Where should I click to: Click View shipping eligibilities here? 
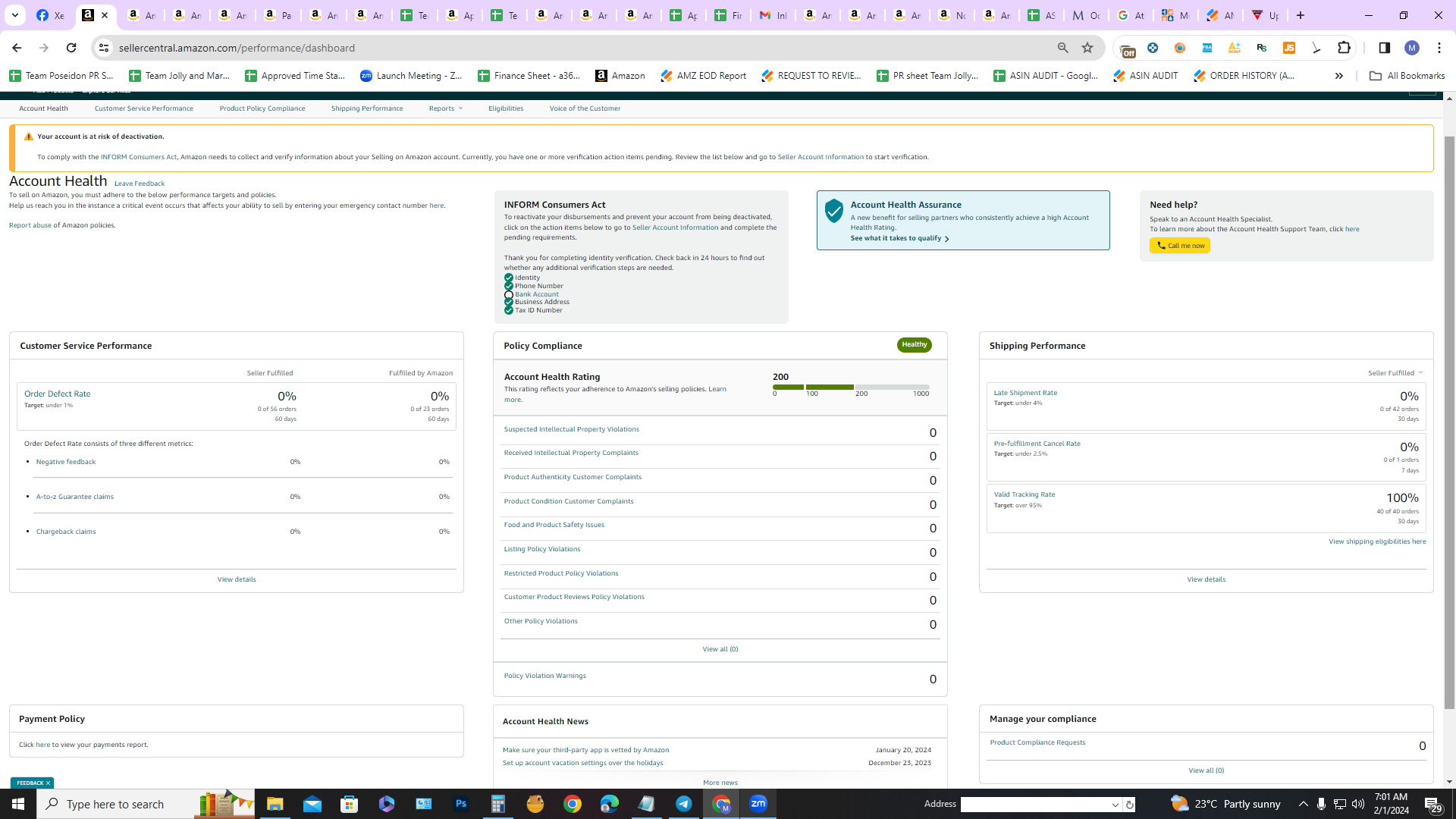click(1377, 541)
